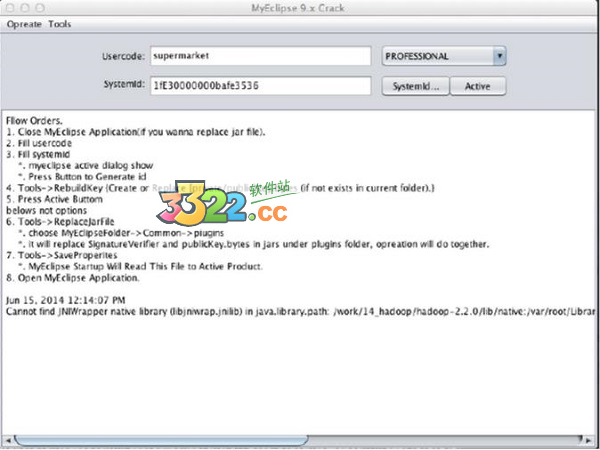Click the text 'Fllow Orders.'
This screenshot has height=450, width=600.
click(x=34, y=121)
